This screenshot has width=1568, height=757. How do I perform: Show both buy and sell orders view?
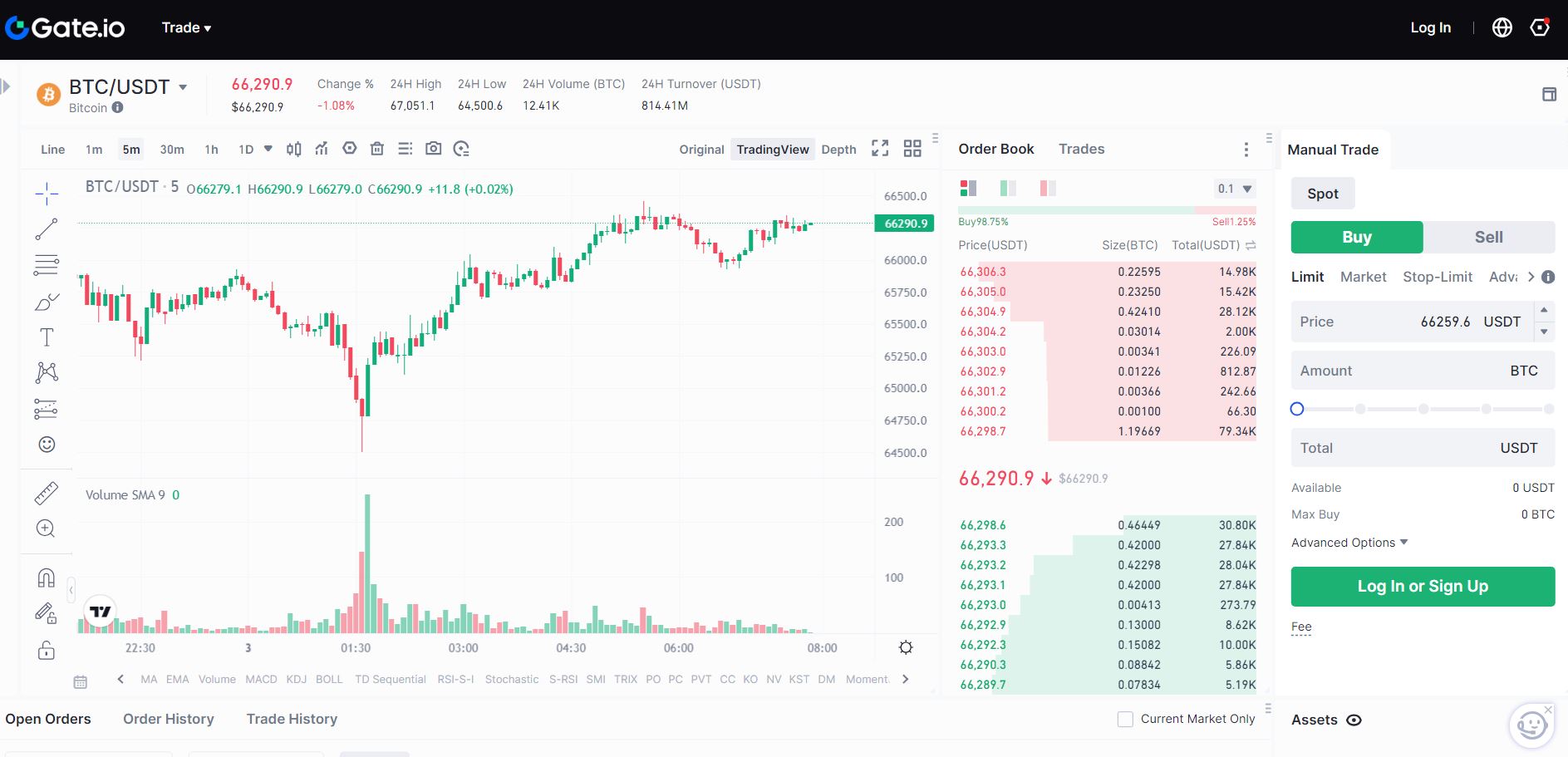(x=968, y=189)
